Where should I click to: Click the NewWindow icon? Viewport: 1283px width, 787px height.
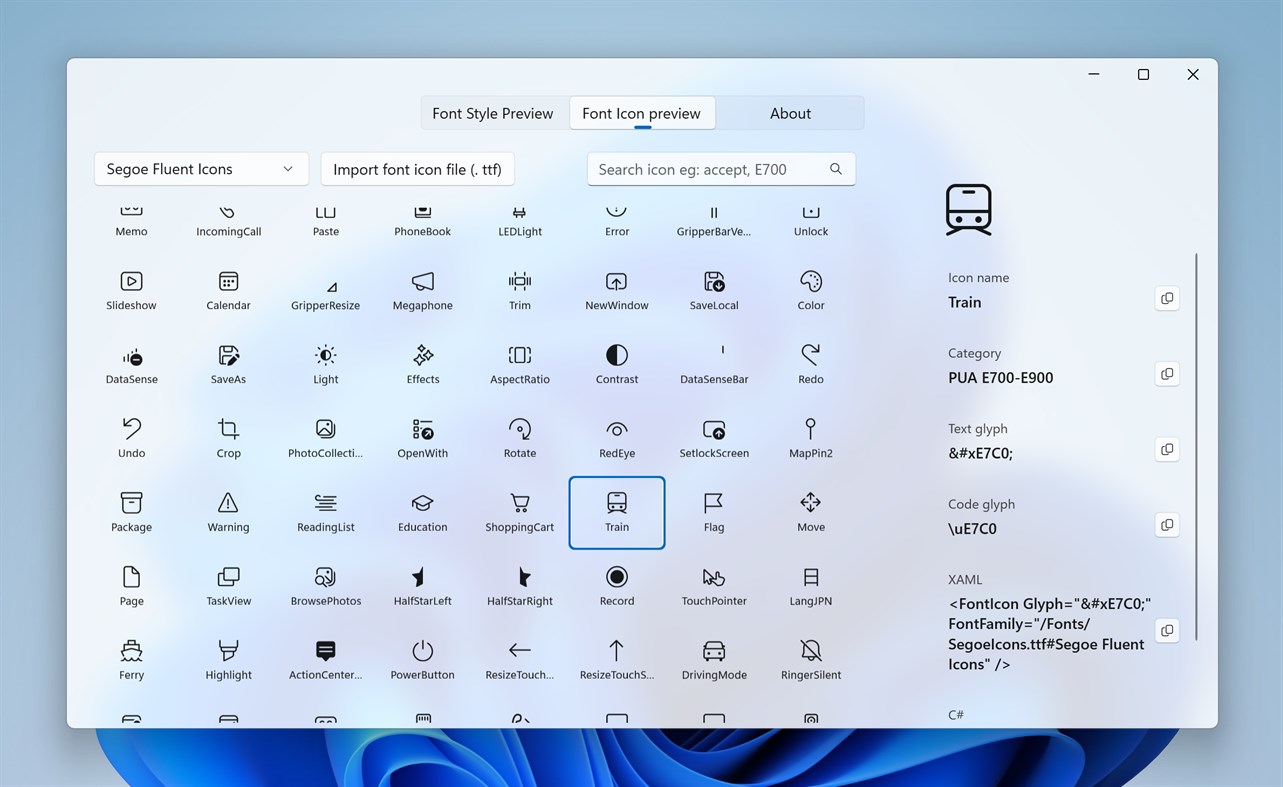pyautogui.click(x=616, y=291)
